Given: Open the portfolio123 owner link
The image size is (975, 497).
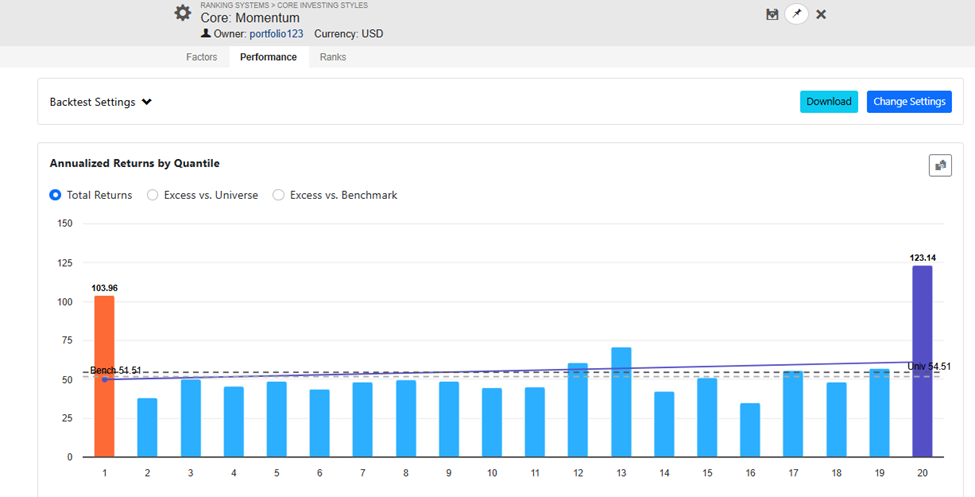Looking at the screenshot, I should click(276, 34).
